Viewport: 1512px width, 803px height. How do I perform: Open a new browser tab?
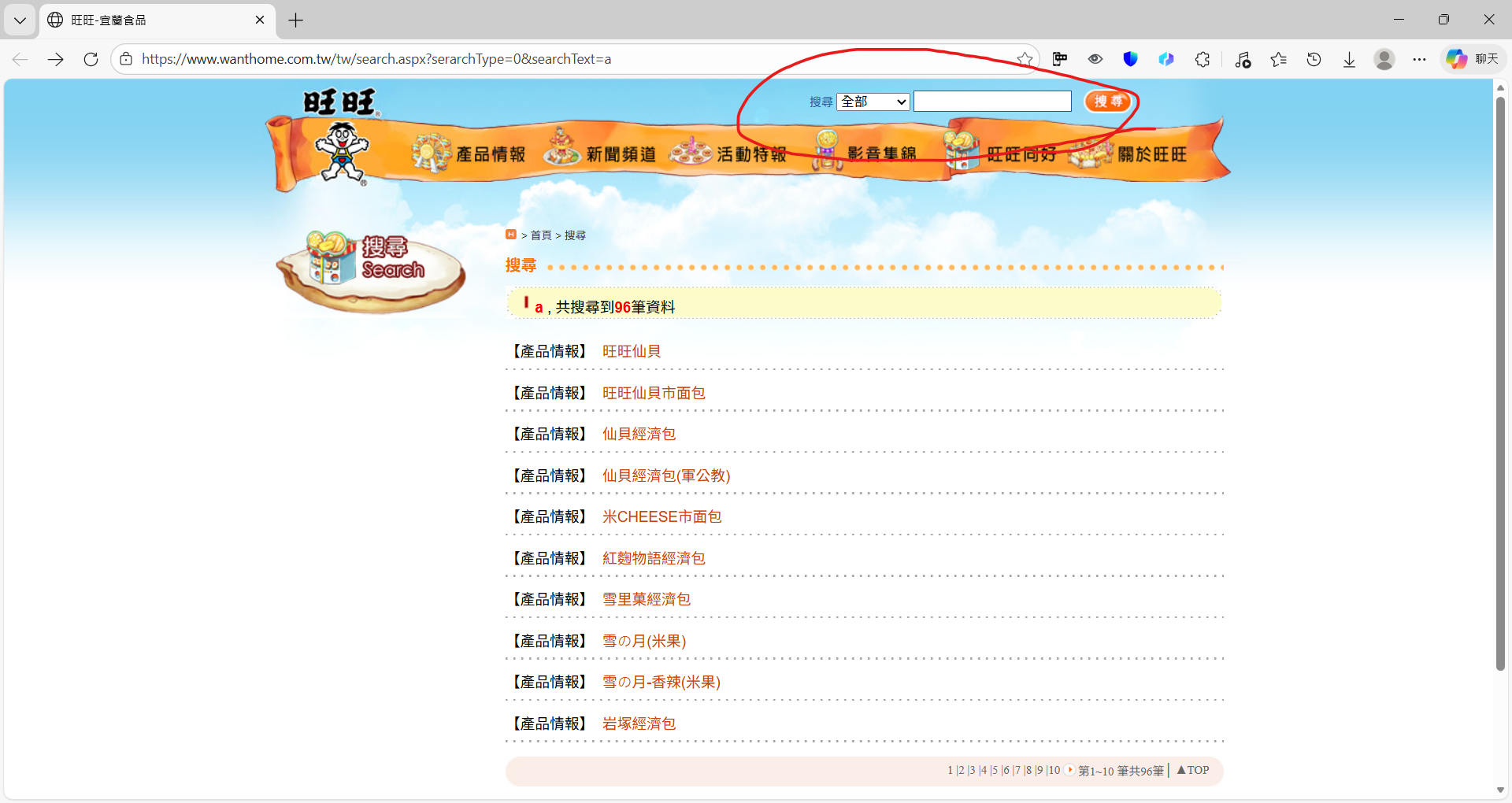296,20
